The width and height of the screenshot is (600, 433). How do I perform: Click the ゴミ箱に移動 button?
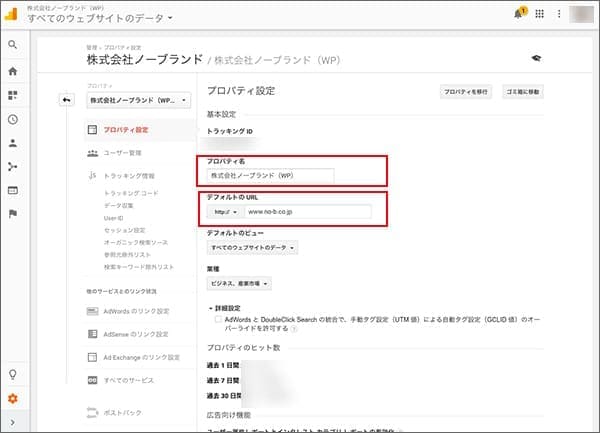(523, 92)
